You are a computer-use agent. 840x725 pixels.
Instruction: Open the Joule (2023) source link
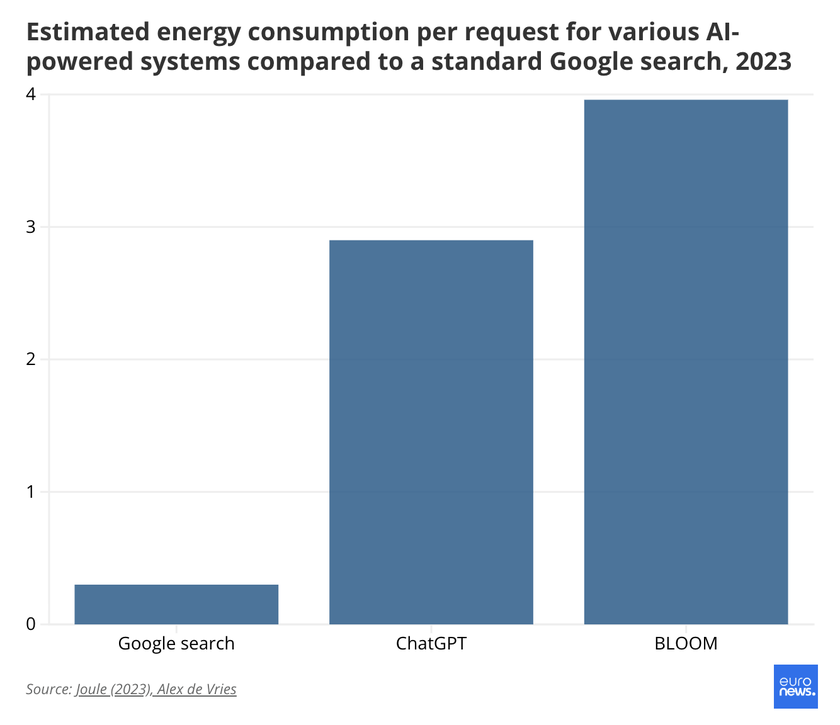click(x=113, y=689)
